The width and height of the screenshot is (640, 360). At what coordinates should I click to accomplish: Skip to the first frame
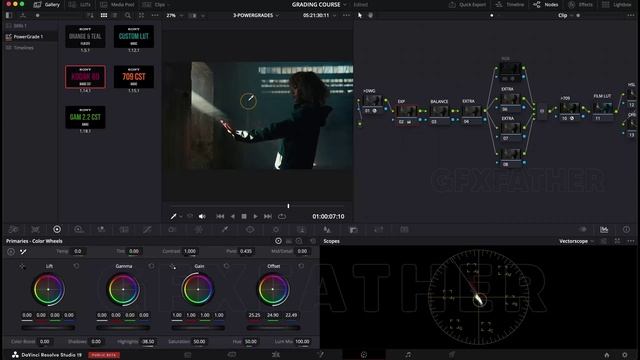pyautogui.click(x=220, y=216)
